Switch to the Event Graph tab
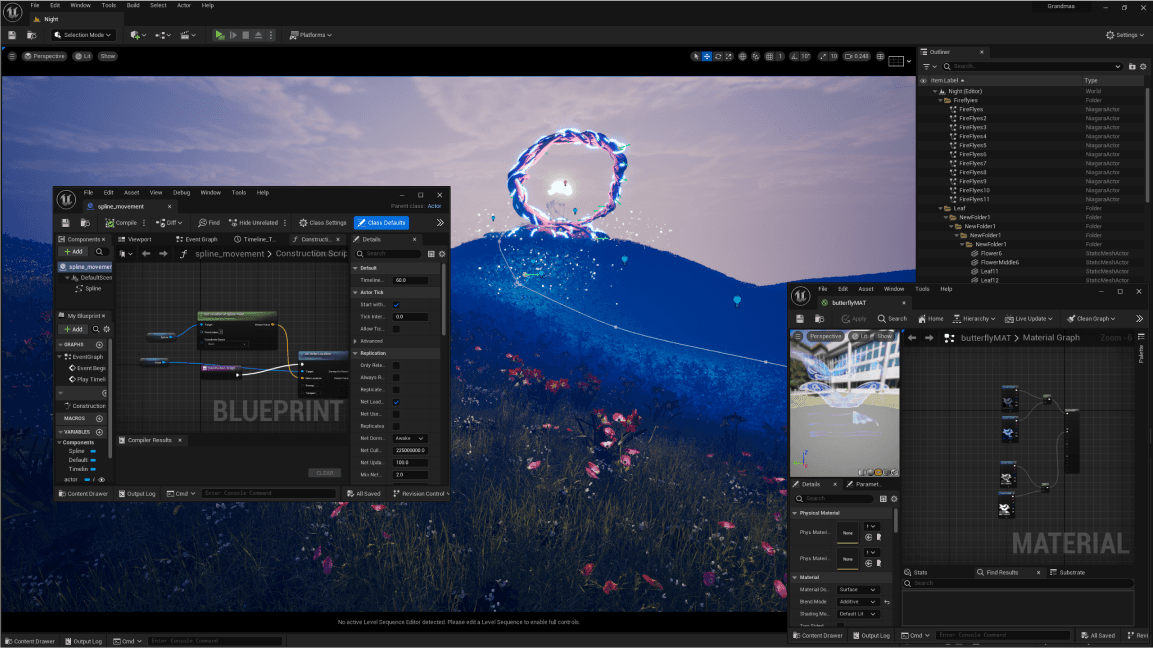Viewport: 1153px width, 648px height. pos(196,239)
